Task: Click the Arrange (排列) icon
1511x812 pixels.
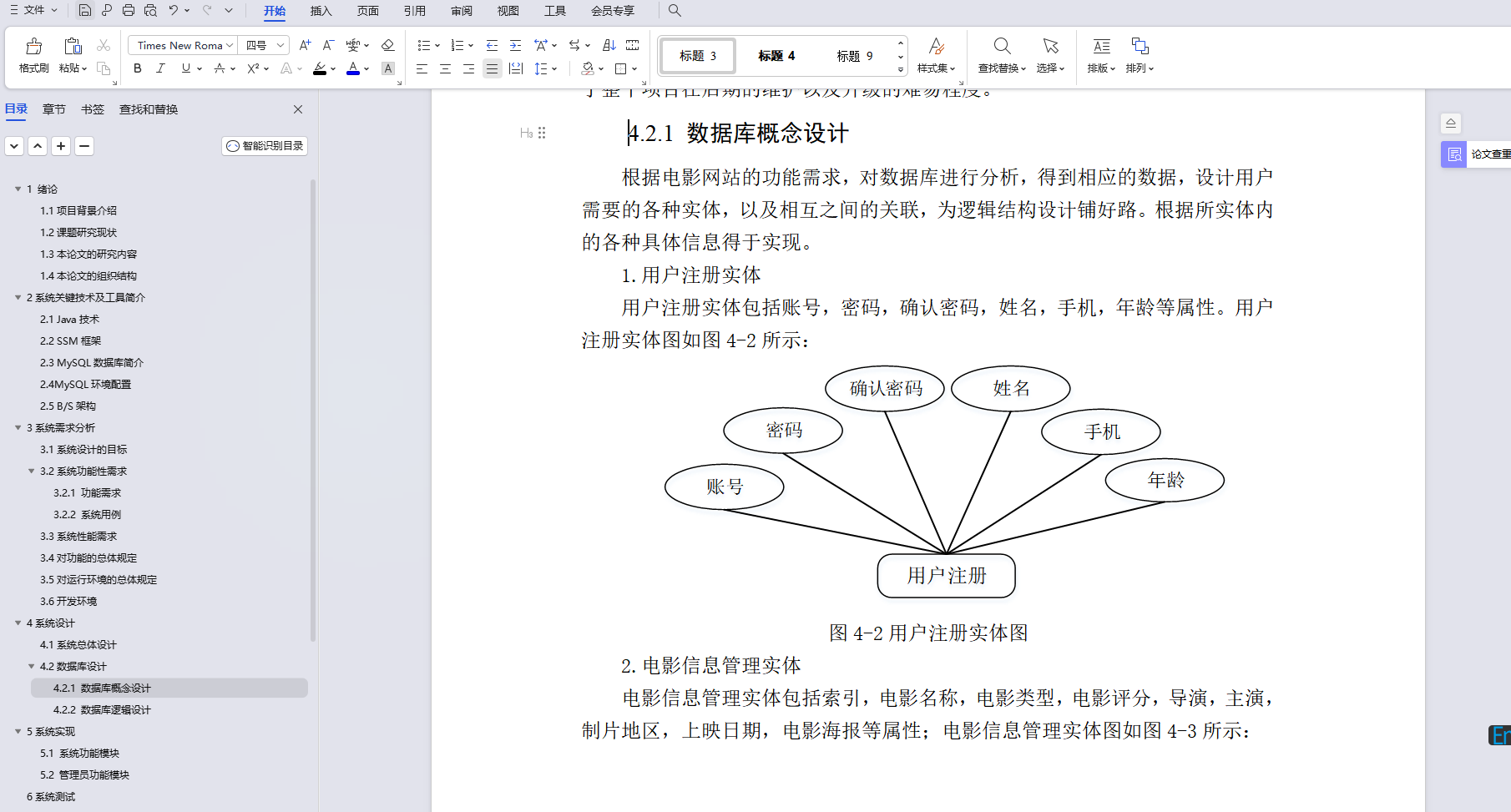Action: pos(1140,46)
